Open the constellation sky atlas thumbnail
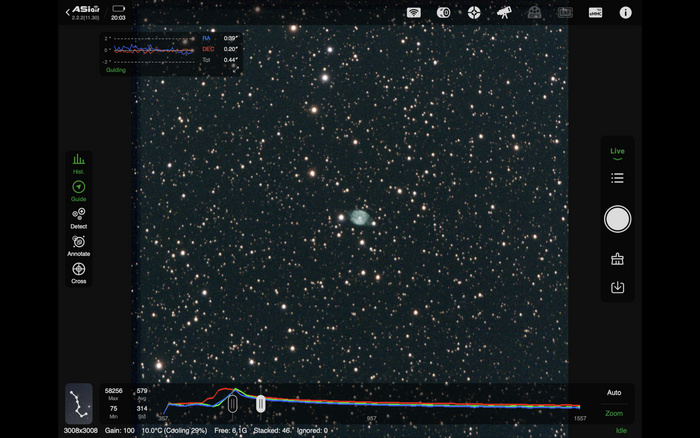 click(x=79, y=404)
